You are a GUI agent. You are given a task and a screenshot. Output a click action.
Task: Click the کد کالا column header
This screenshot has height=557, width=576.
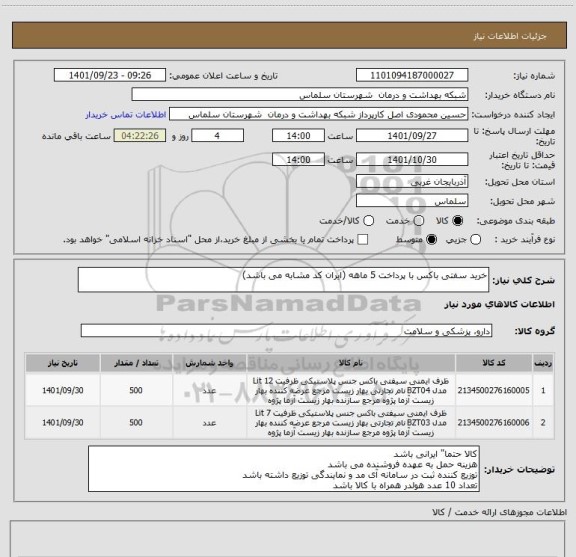494,363
